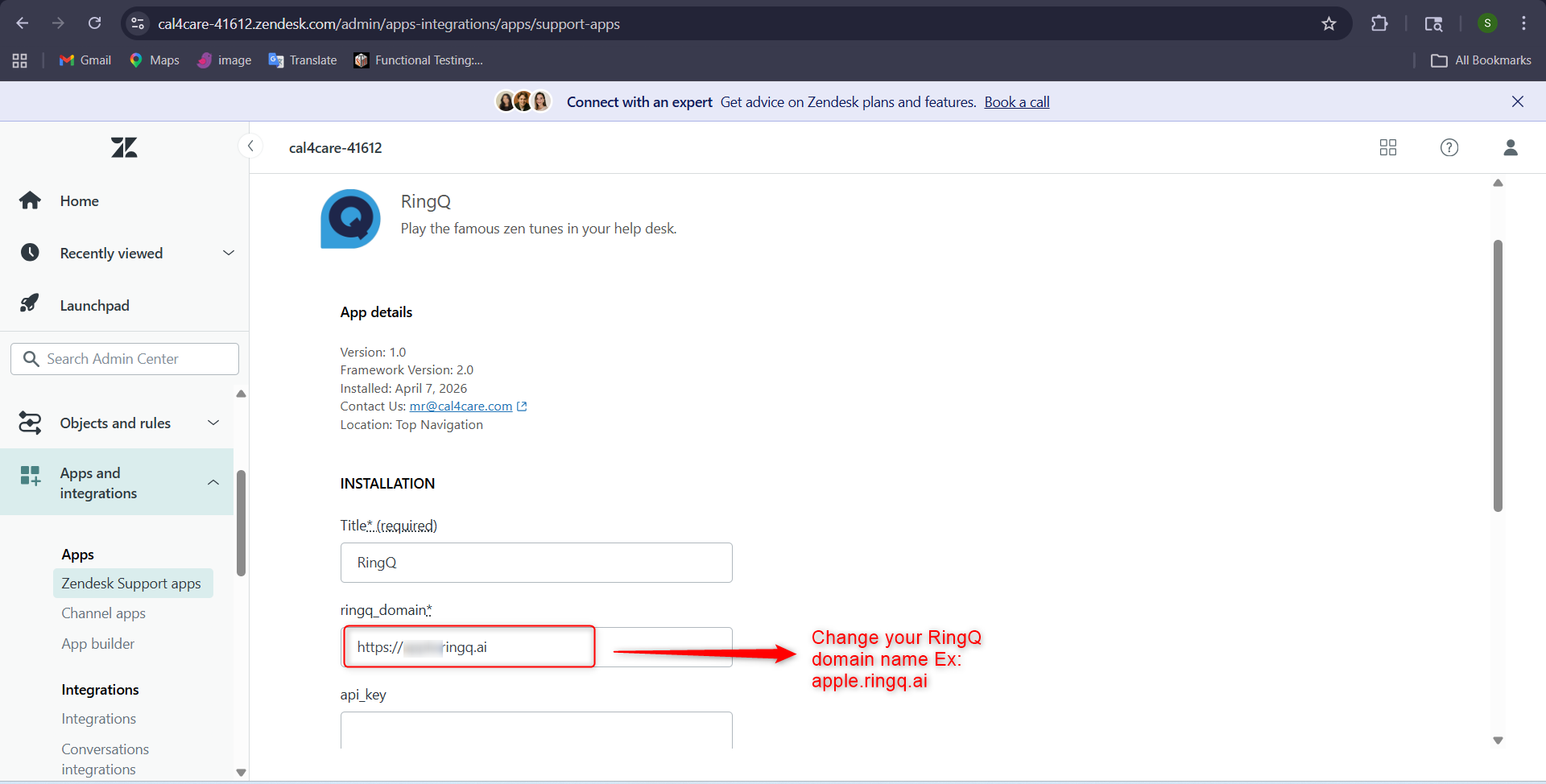Reload the current Zendesk page

pos(94,23)
